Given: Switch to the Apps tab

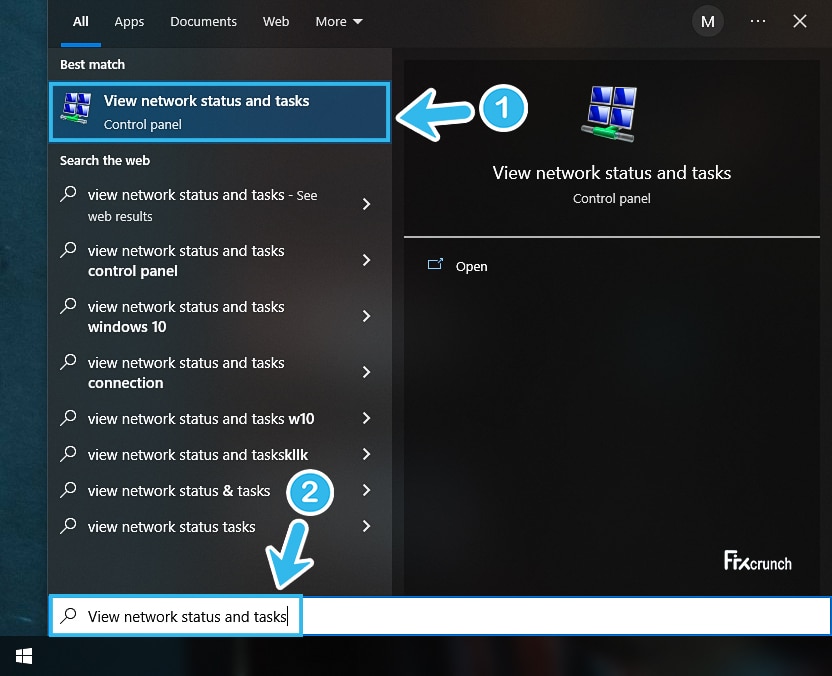Looking at the screenshot, I should pos(129,22).
